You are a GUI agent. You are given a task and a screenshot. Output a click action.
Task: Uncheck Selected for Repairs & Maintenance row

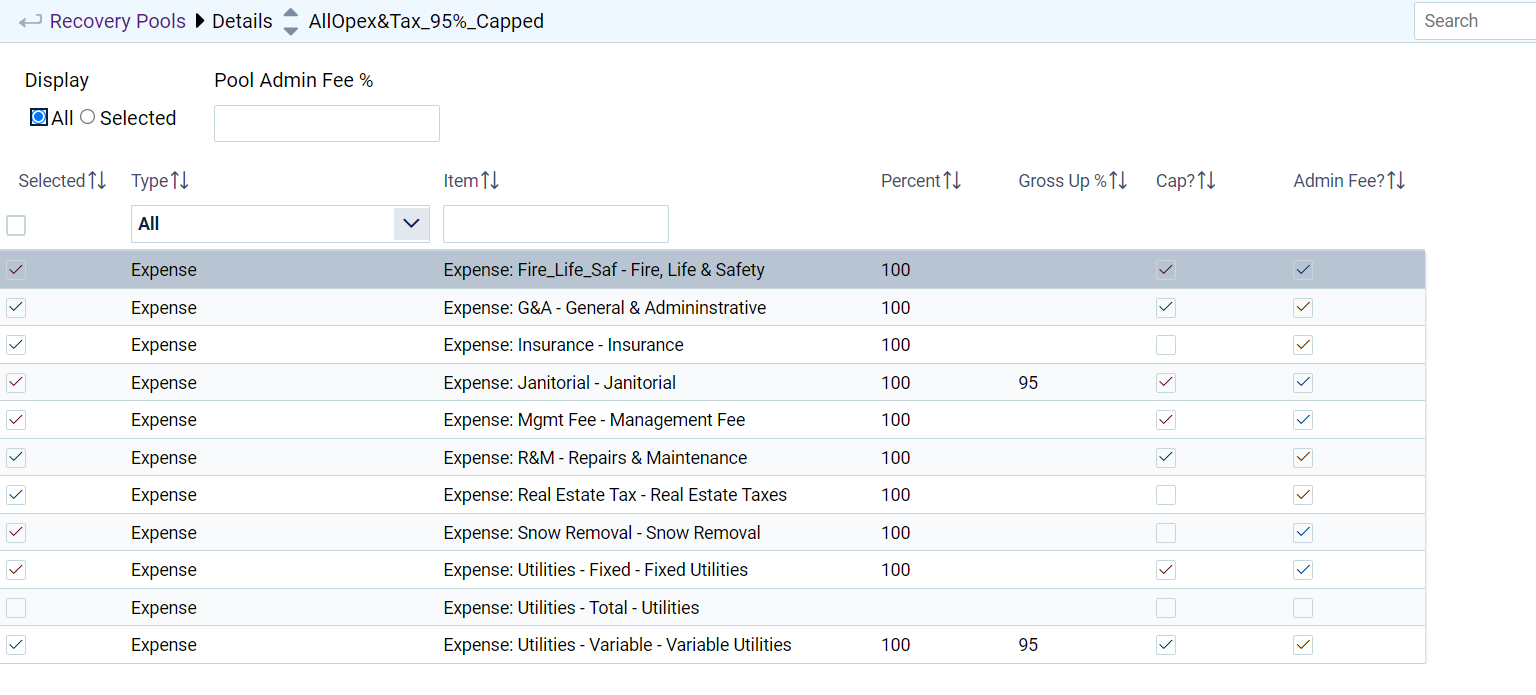[16, 458]
